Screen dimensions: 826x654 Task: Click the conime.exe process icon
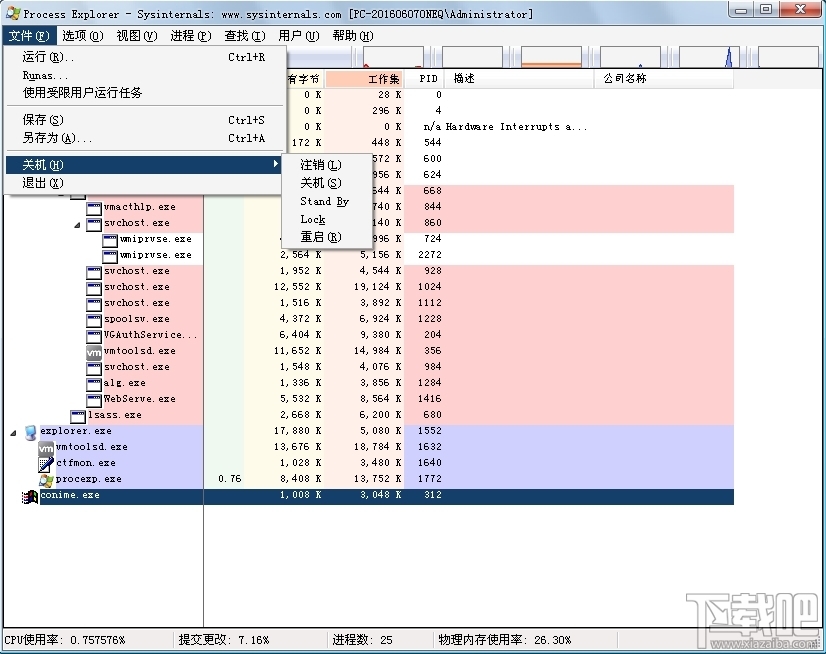coord(30,495)
